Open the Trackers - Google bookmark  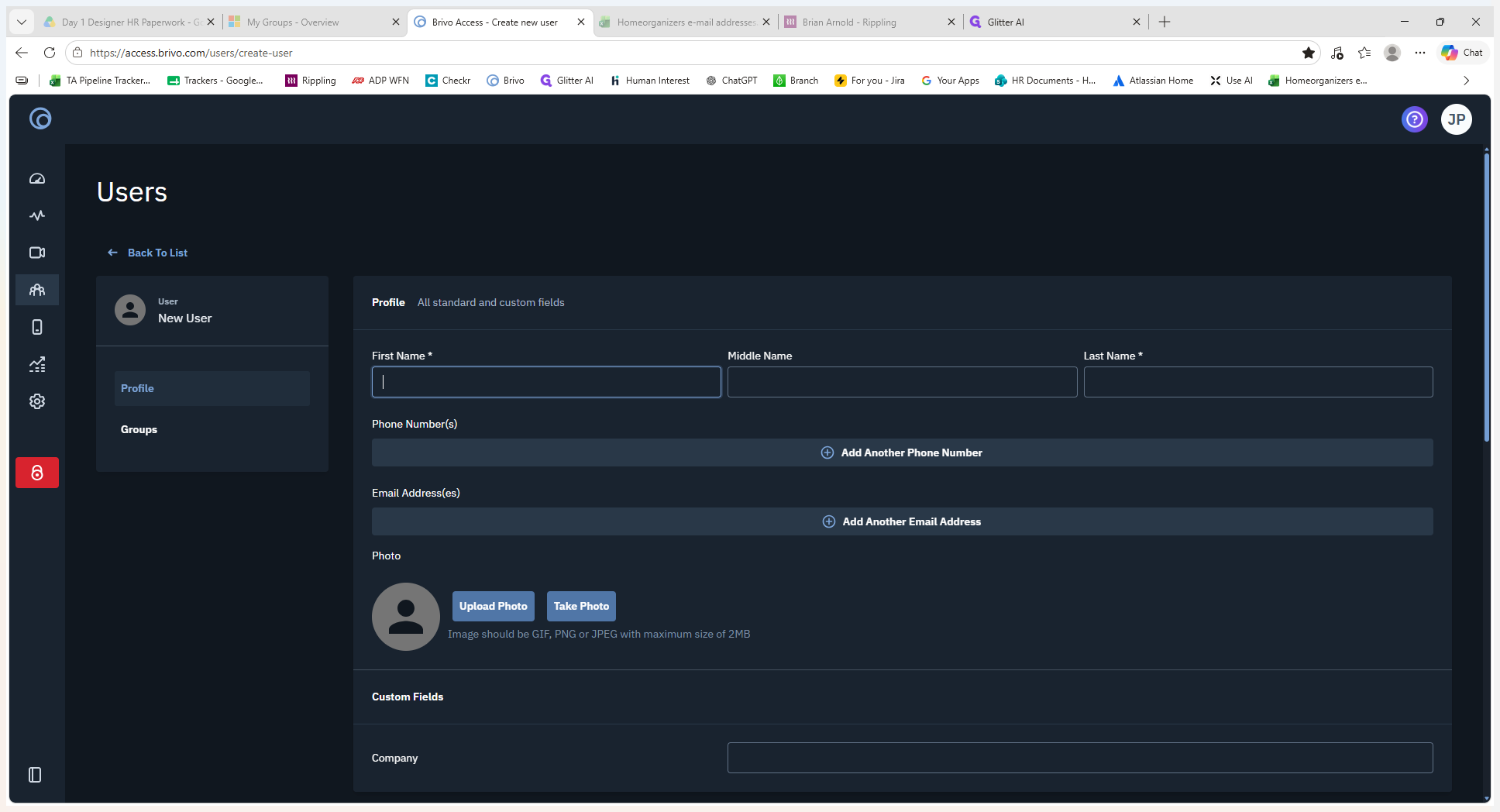215,81
